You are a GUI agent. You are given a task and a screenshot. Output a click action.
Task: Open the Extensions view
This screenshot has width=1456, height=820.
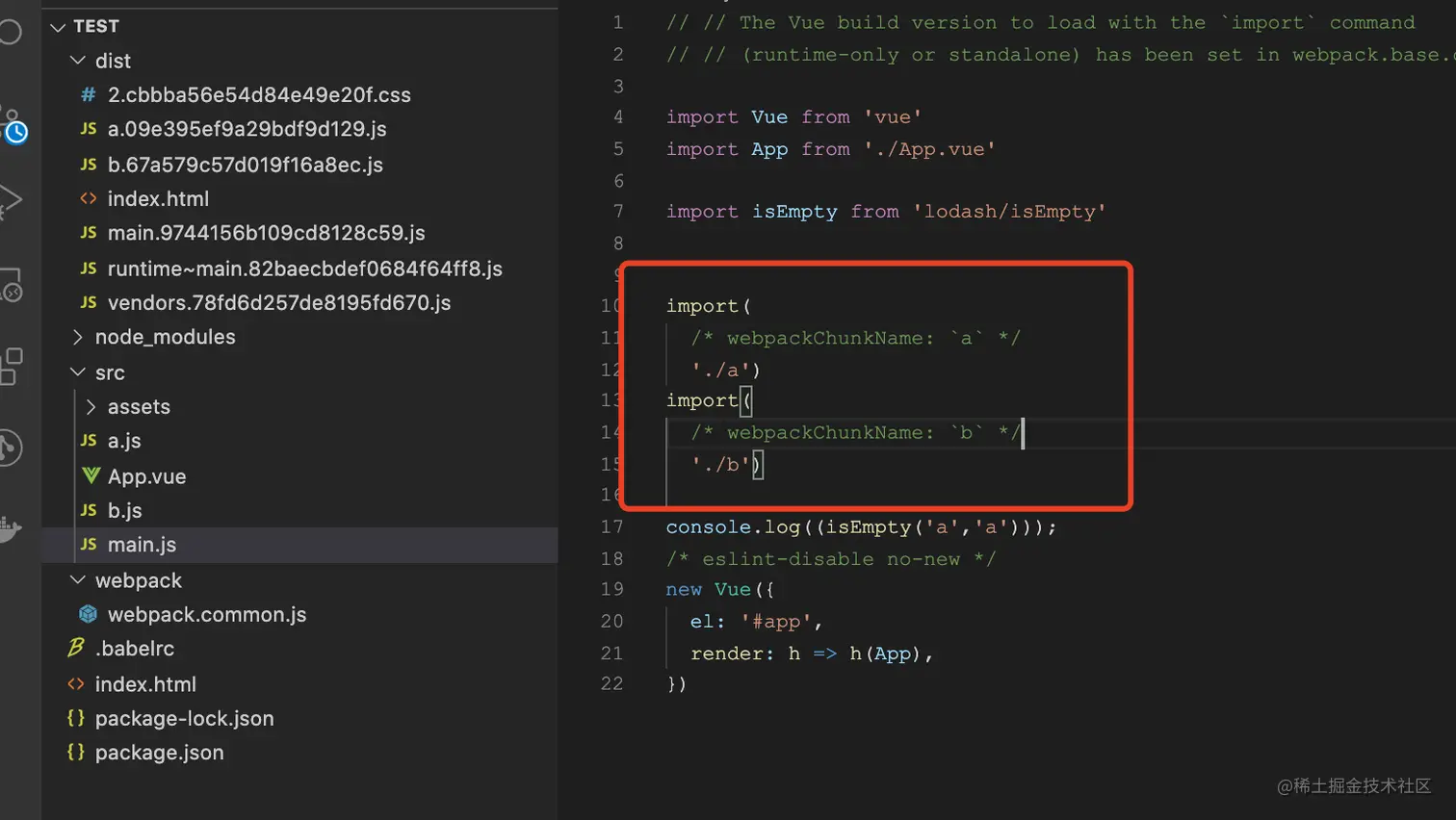(x=10, y=367)
